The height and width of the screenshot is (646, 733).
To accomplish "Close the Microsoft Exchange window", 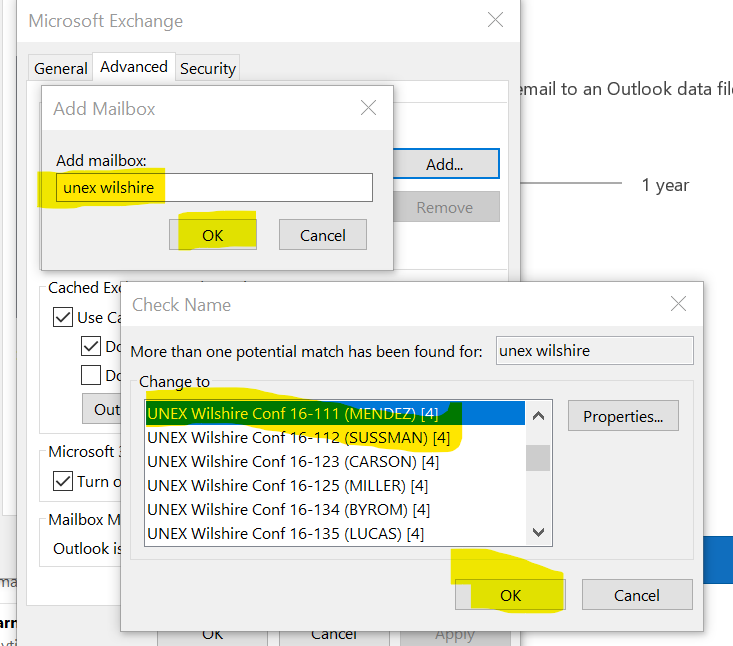I will (495, 20).
